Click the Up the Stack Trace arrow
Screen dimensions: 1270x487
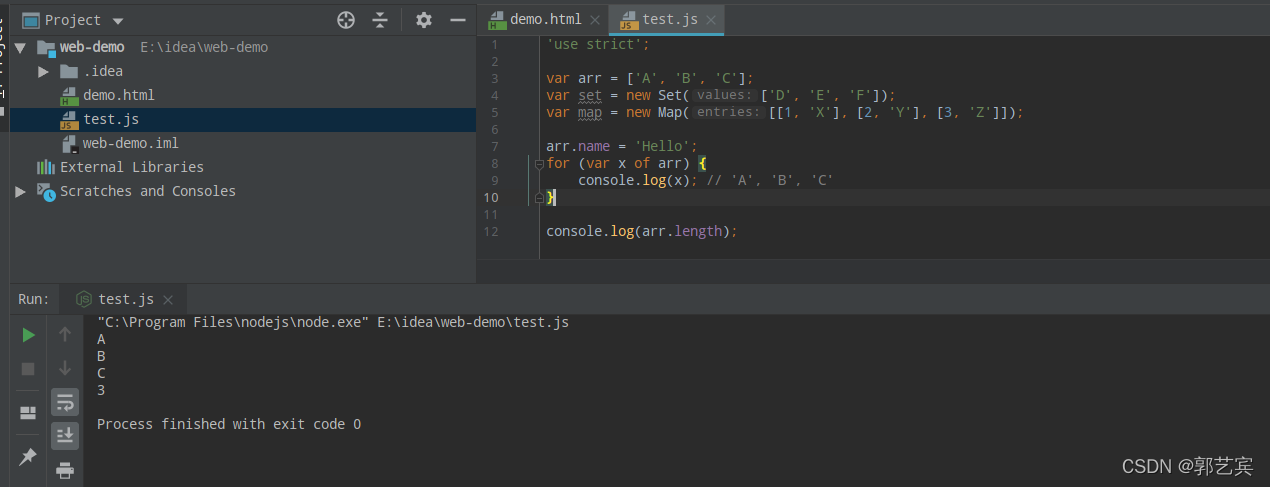65,334
